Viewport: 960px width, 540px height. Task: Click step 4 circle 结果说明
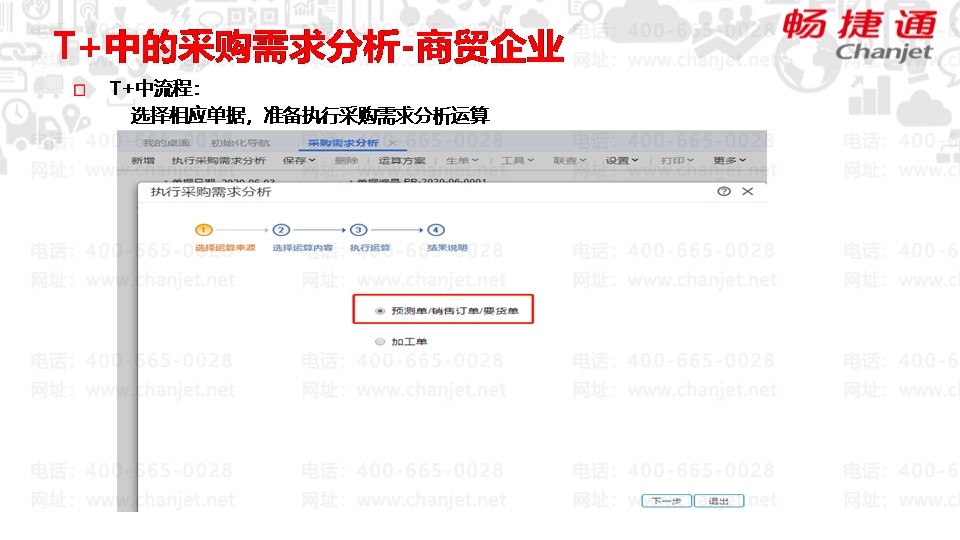[x=435, y=230]
